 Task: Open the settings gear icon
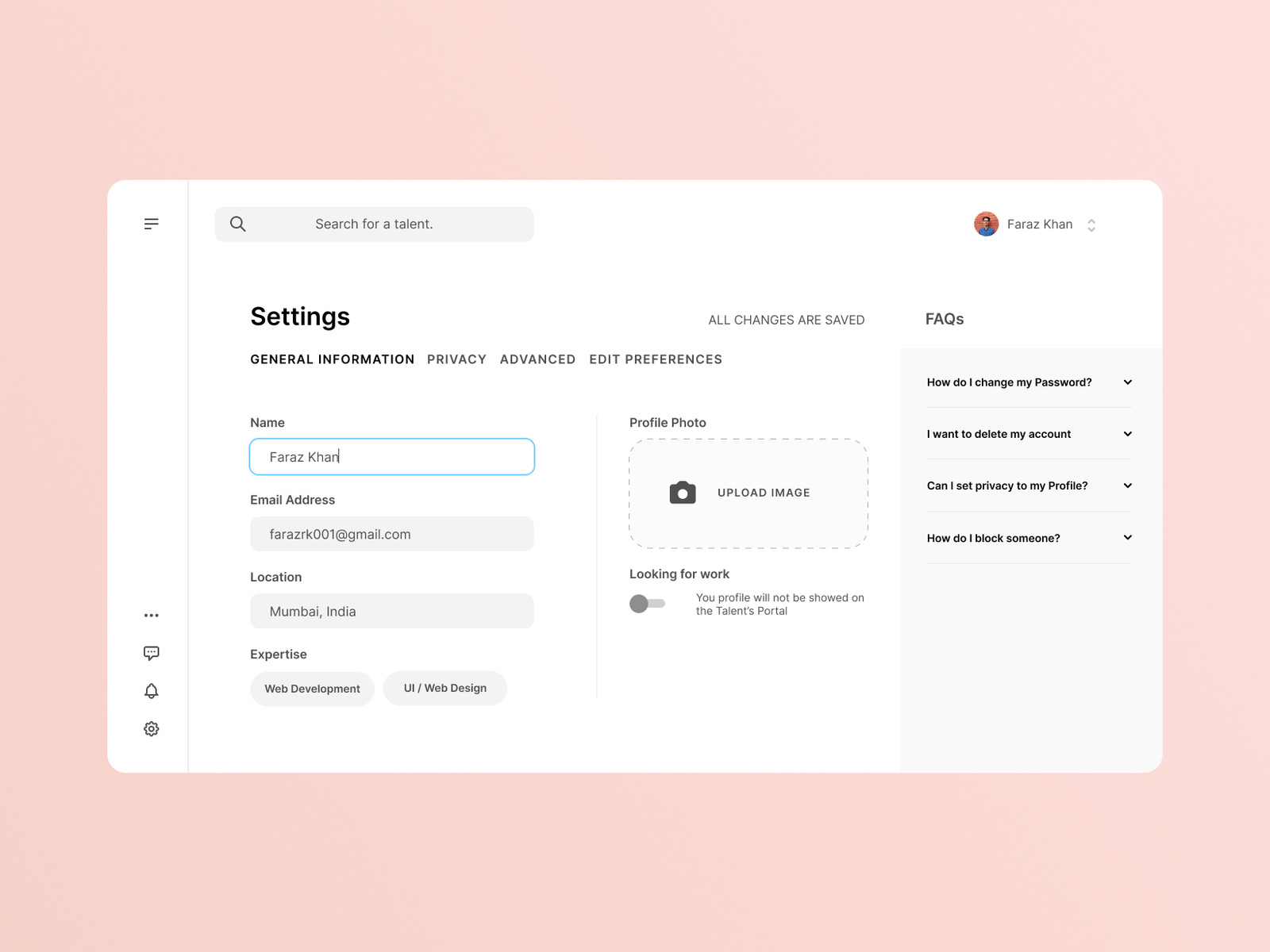pos(151,728)
